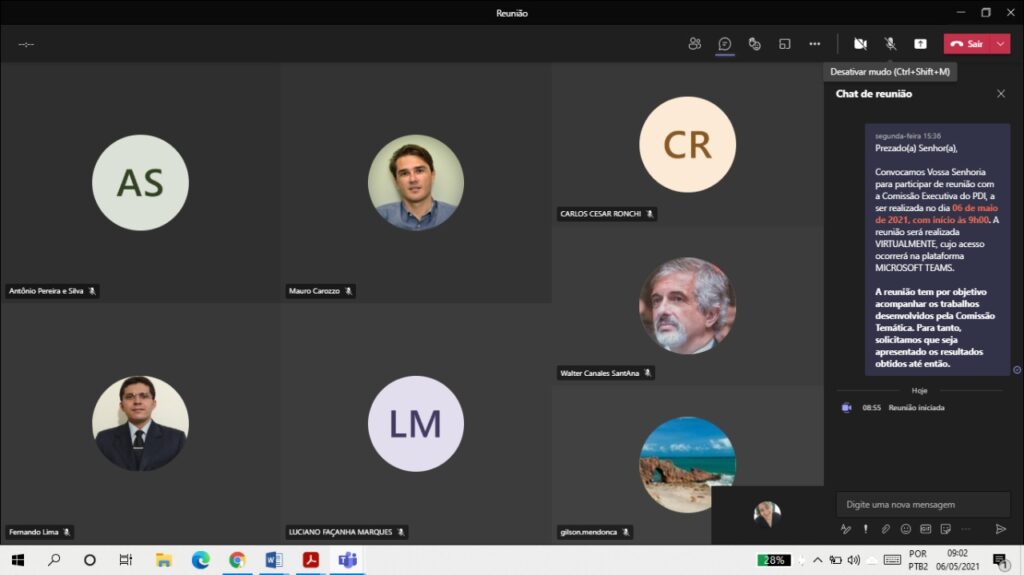Open the reactions and raise hand menu

click(x=755, y=44)
